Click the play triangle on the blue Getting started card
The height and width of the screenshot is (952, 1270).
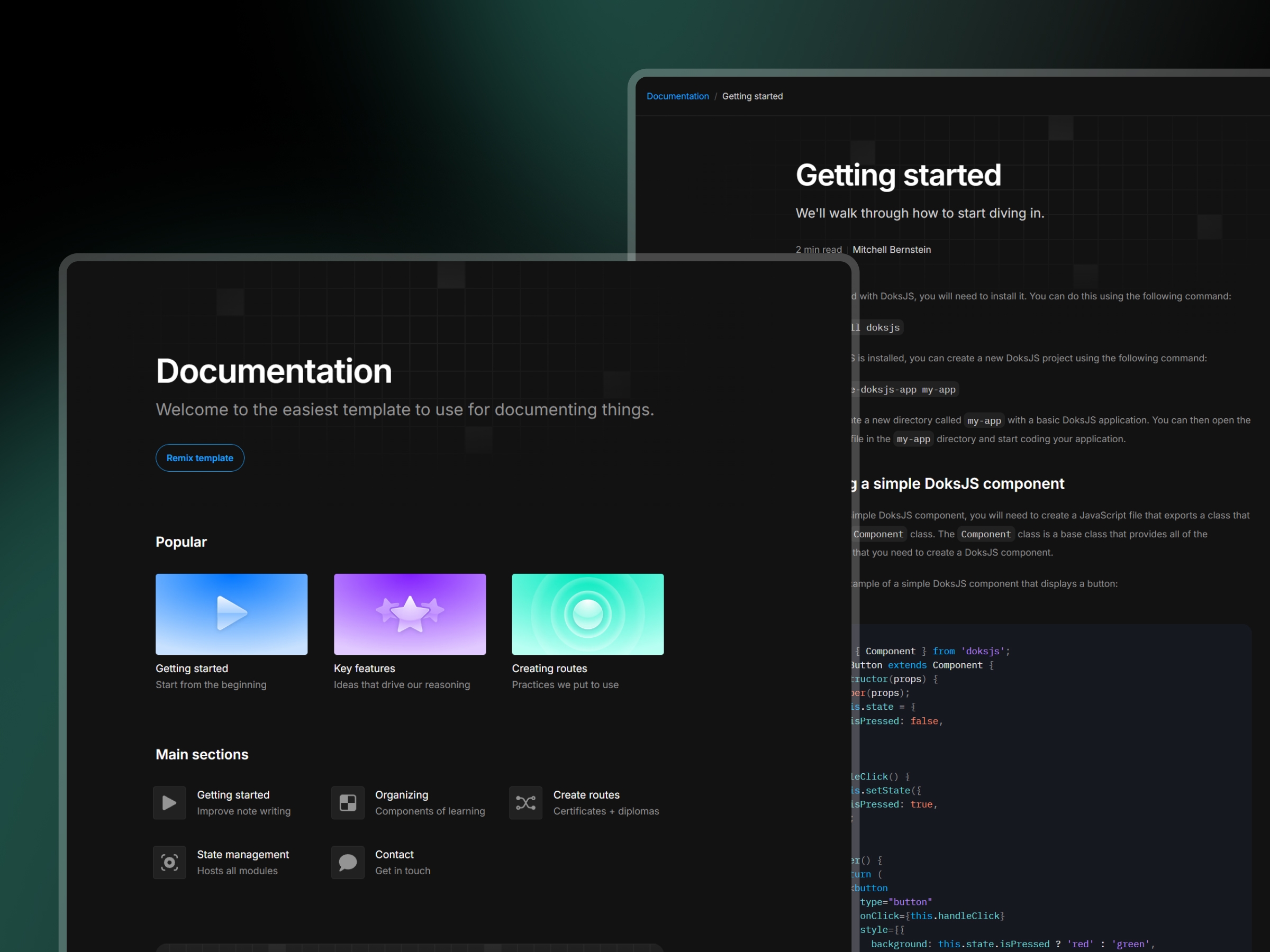click(231, 613)
